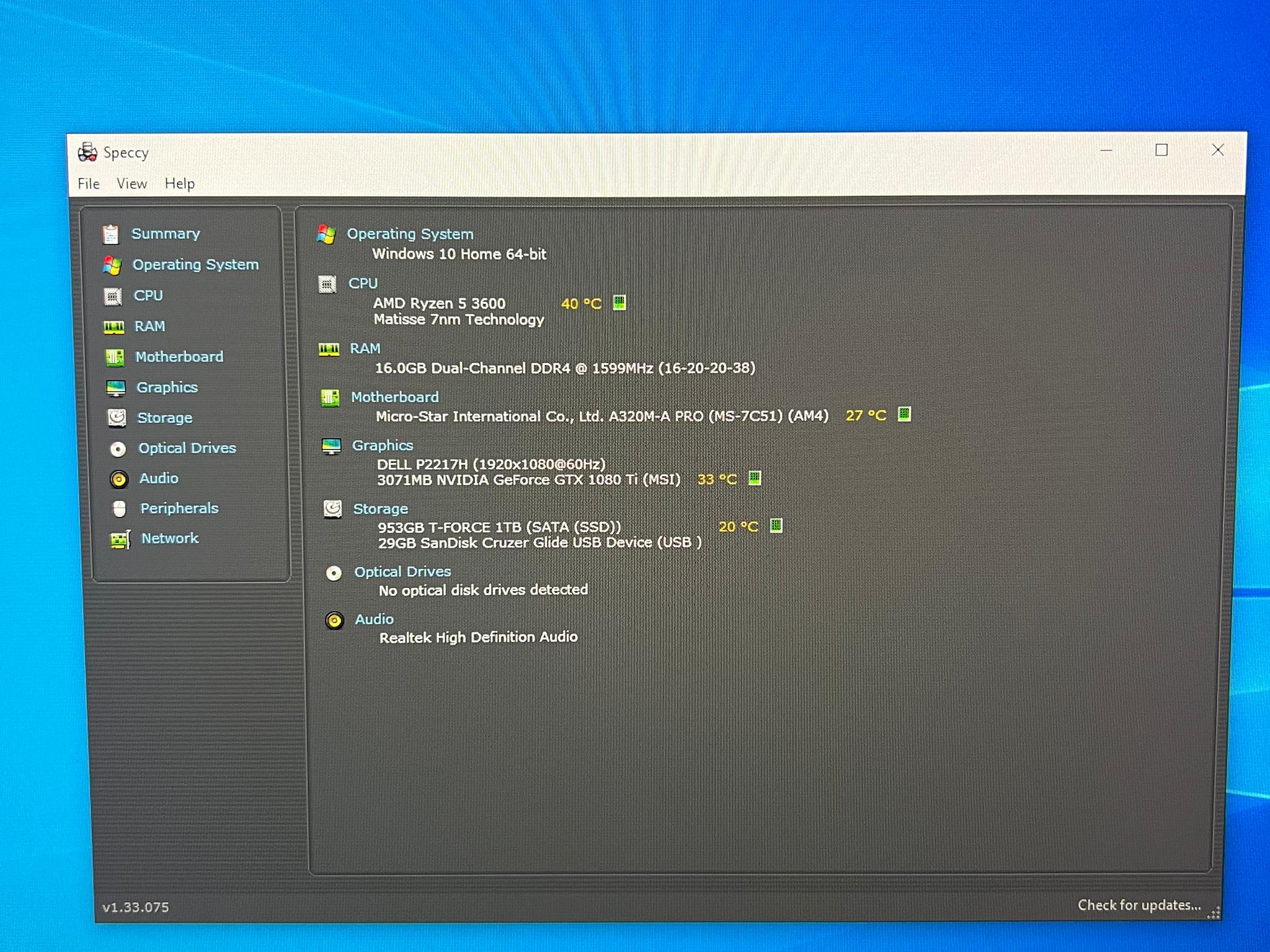
Task: View the Graphics section from sidebar
Action: (167, 387)
